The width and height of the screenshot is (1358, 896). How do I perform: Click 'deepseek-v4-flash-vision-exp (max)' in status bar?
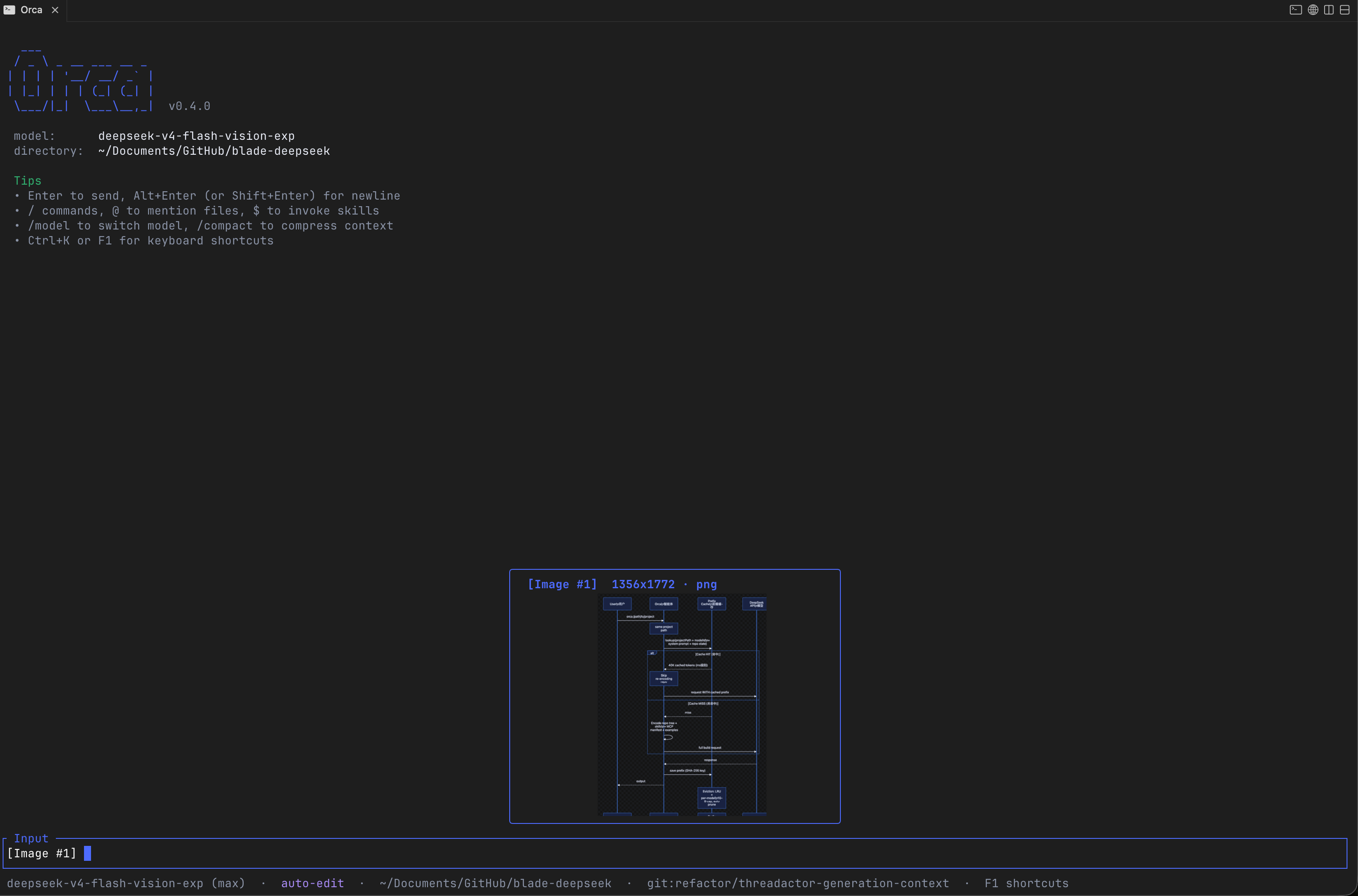pyautogui.click(x=126, y=883)
